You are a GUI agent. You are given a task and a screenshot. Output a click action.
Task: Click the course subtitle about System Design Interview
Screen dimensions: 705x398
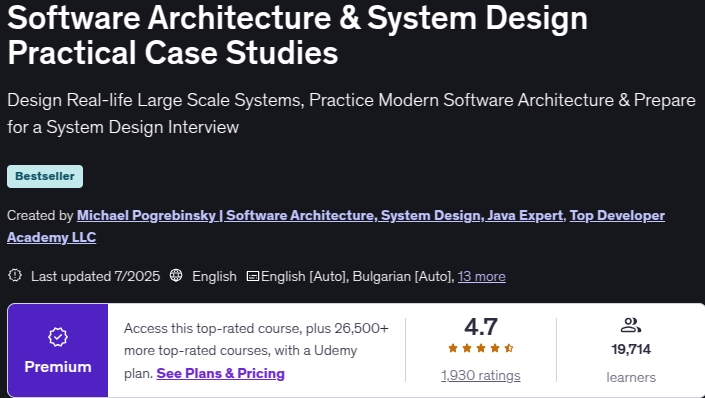351,114
